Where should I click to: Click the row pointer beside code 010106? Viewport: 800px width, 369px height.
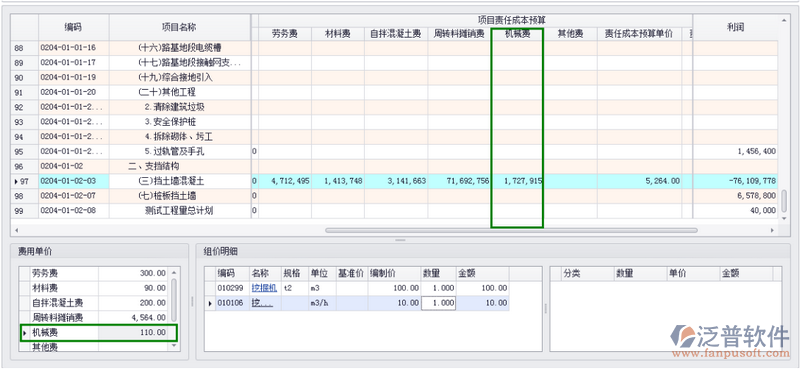[x=210, y=304]
